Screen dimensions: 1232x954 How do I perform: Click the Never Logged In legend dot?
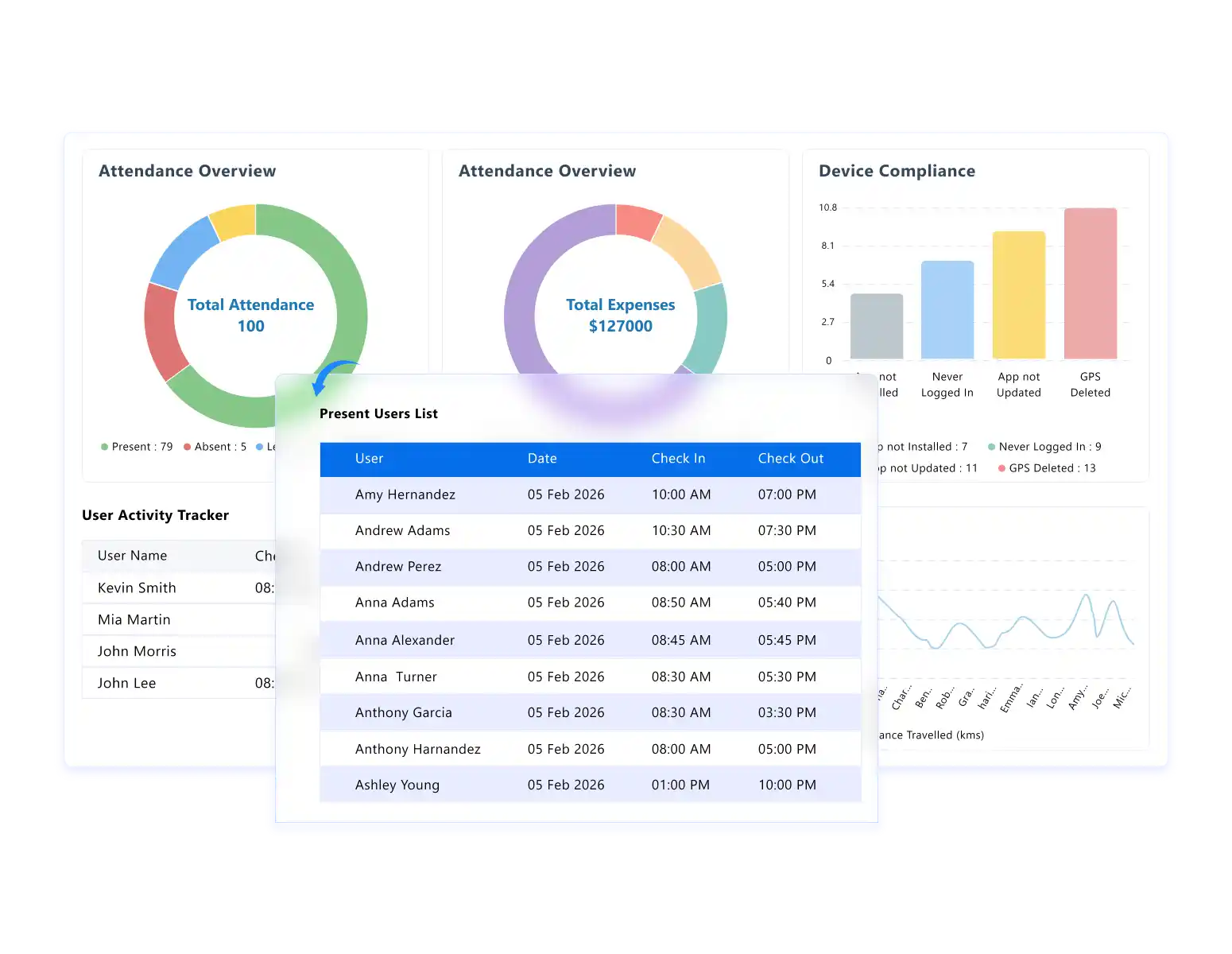pyautogui.click(x=993, y=446)
